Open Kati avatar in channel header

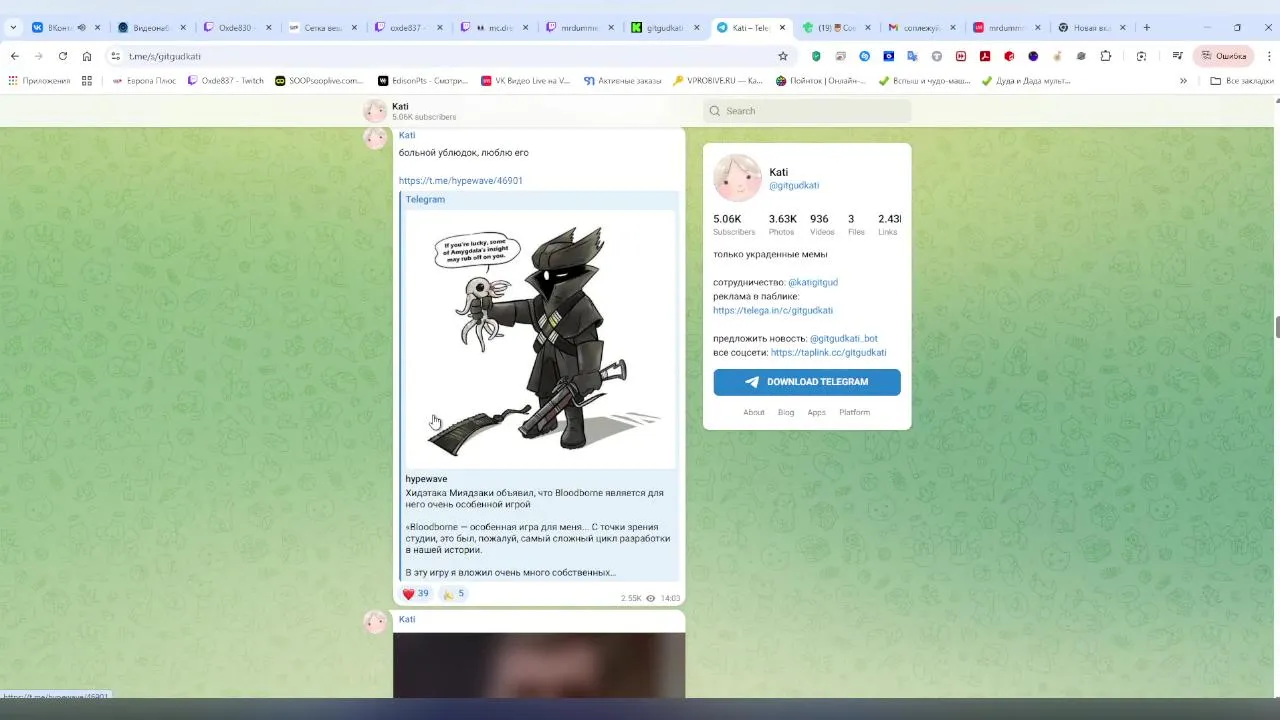[375, 111]
